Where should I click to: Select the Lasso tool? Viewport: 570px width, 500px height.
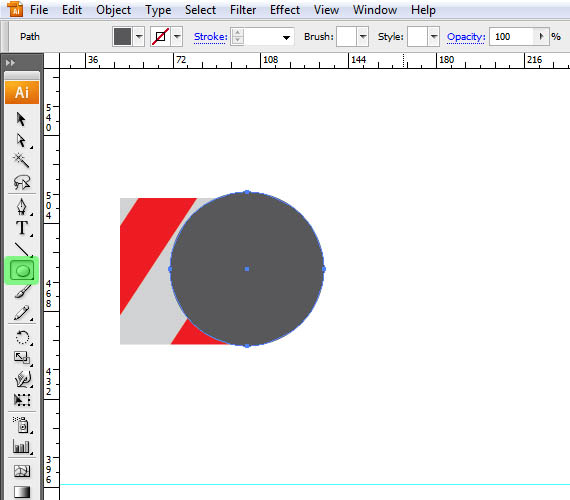pos(22,182)
